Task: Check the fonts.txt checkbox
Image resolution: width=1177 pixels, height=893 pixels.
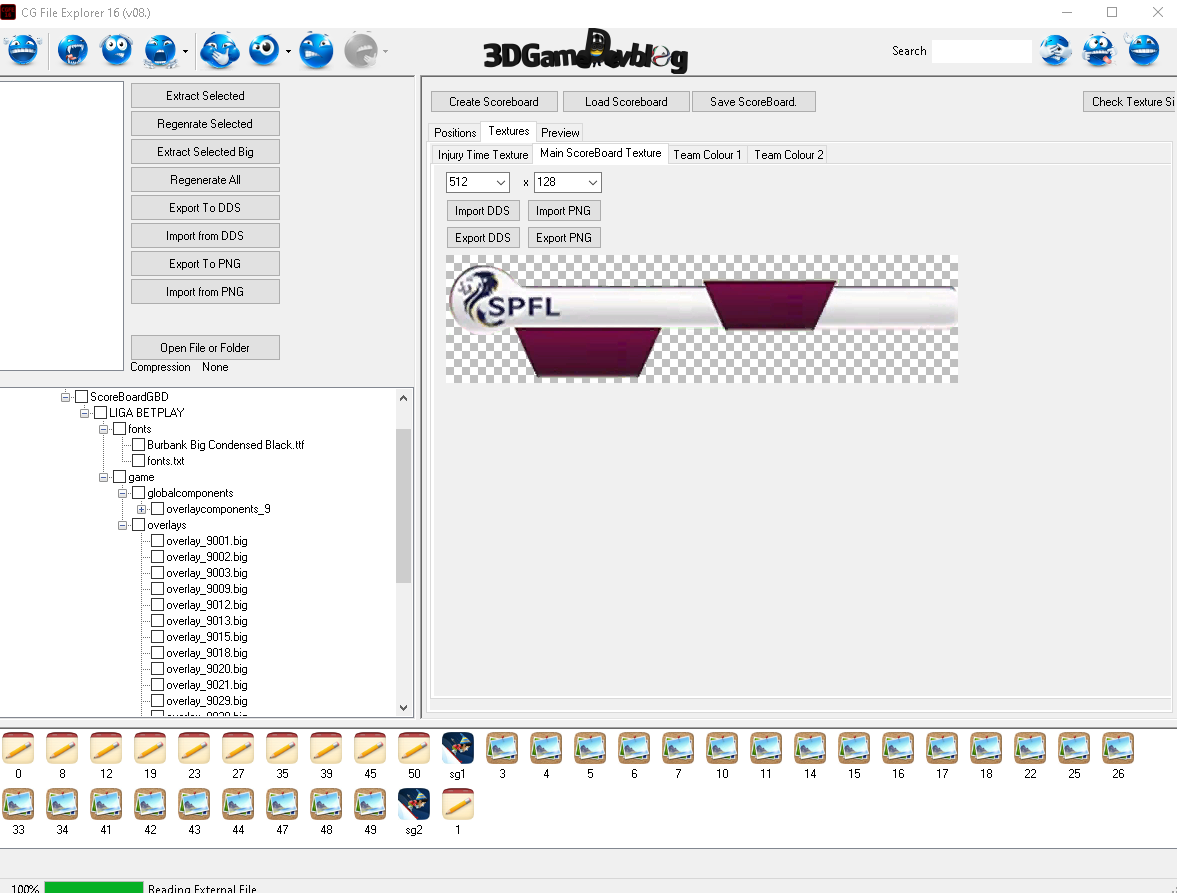Action: 138,461
